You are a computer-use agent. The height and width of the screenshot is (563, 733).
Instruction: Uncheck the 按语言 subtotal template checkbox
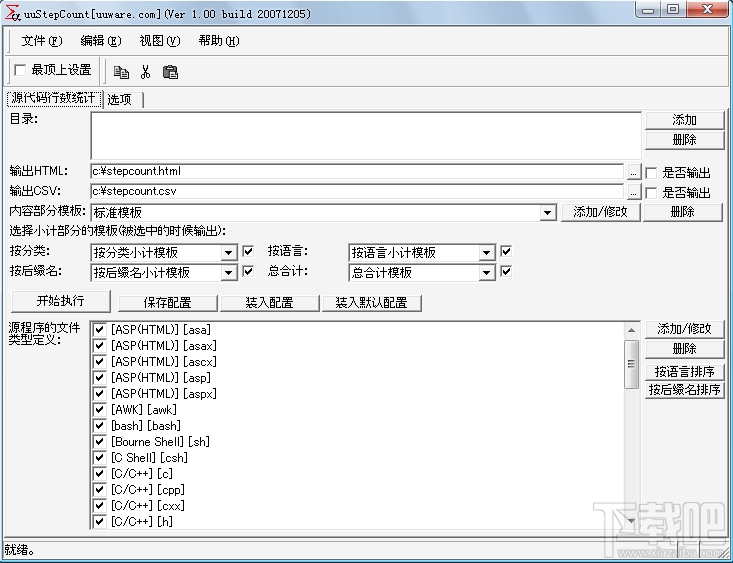coord(506,252)
